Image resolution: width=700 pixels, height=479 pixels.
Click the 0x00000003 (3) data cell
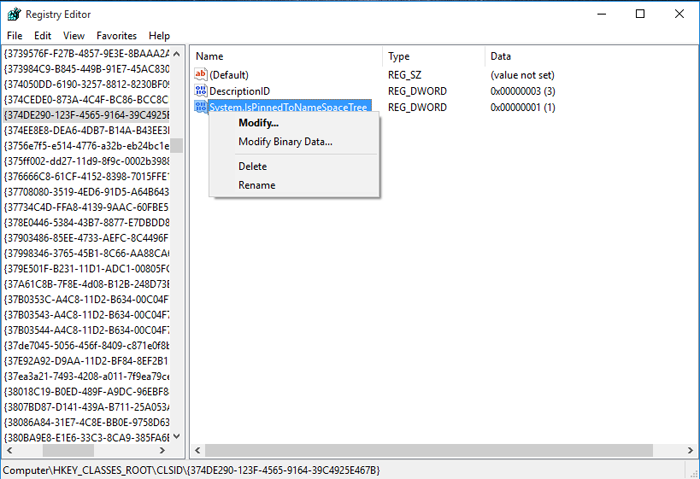[523, 91]
